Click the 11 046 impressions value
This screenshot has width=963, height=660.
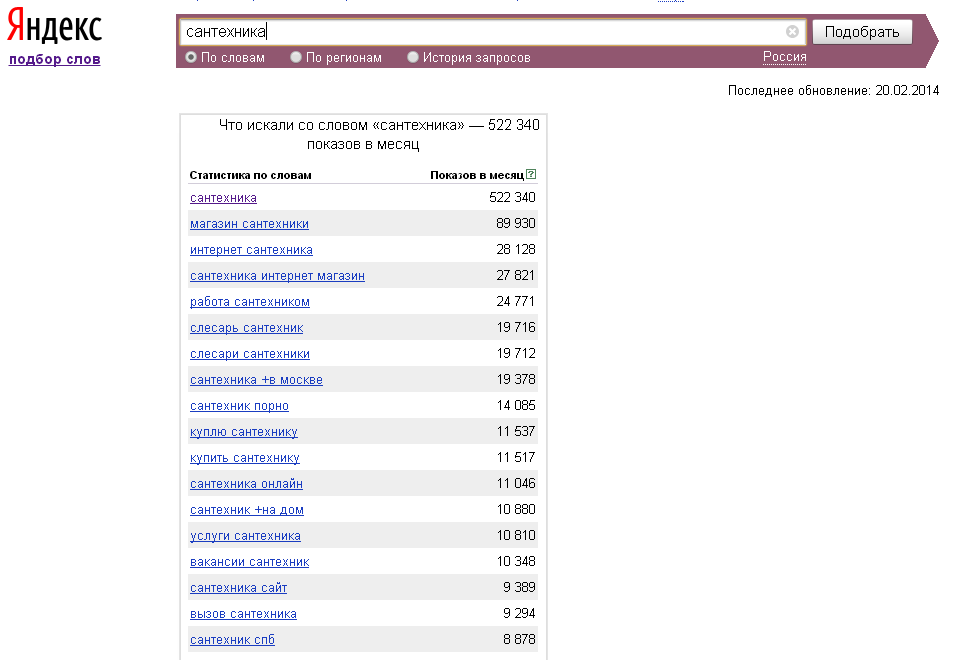pyautogui.click(x=516, y=483)
